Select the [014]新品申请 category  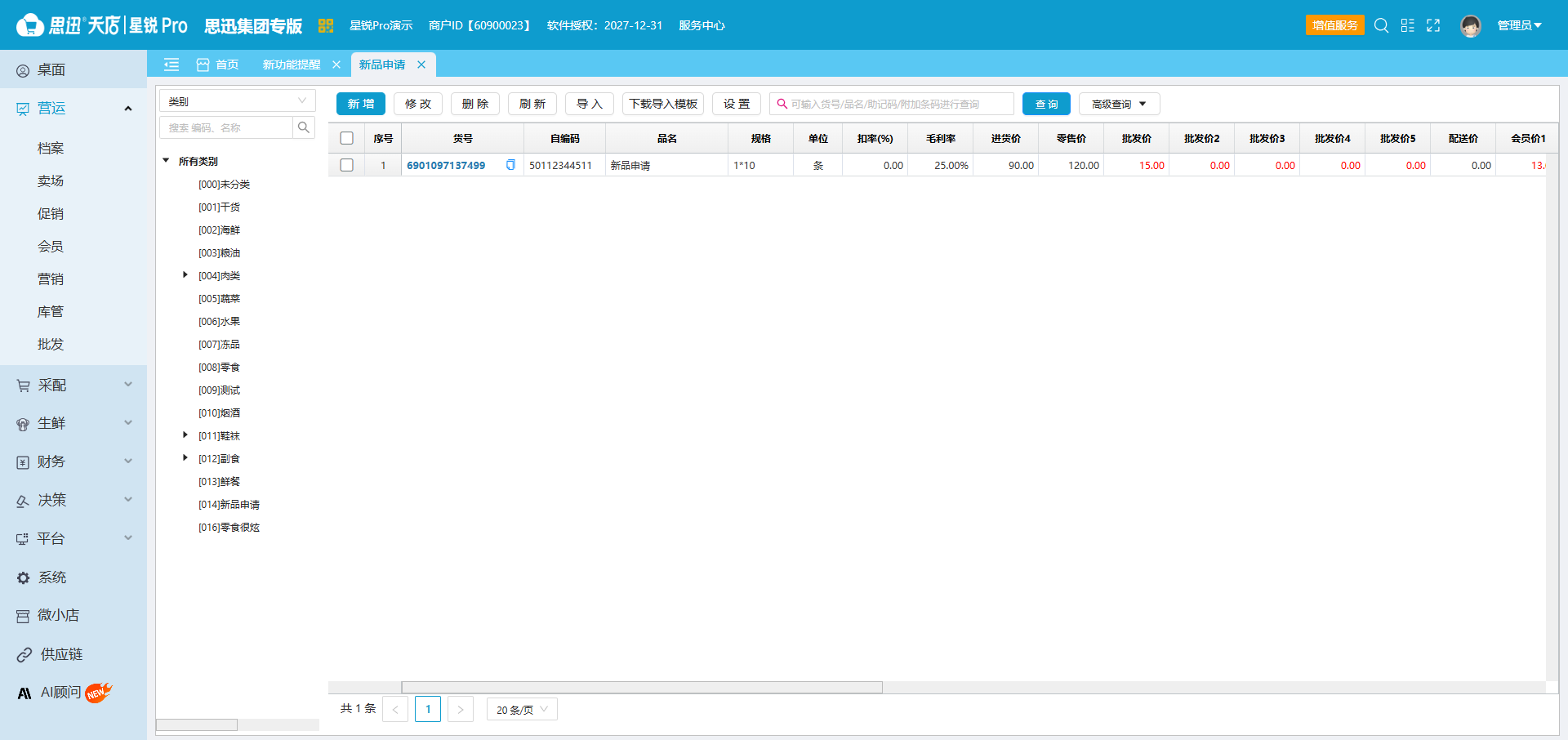click(229, 505)
